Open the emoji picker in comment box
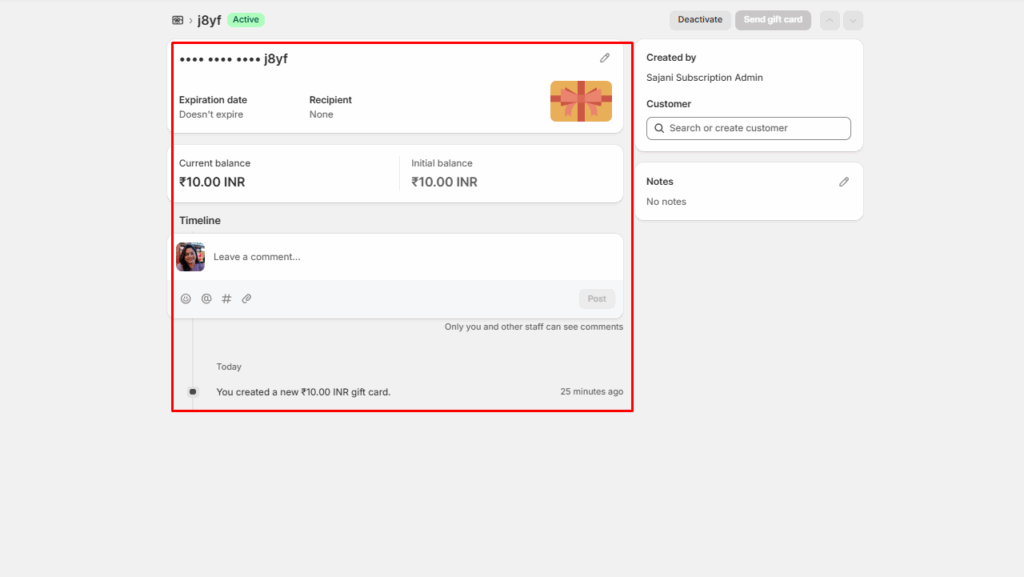Image resolution: width=1024 pixels, height=577 pixels. click(x=186, y=298)
